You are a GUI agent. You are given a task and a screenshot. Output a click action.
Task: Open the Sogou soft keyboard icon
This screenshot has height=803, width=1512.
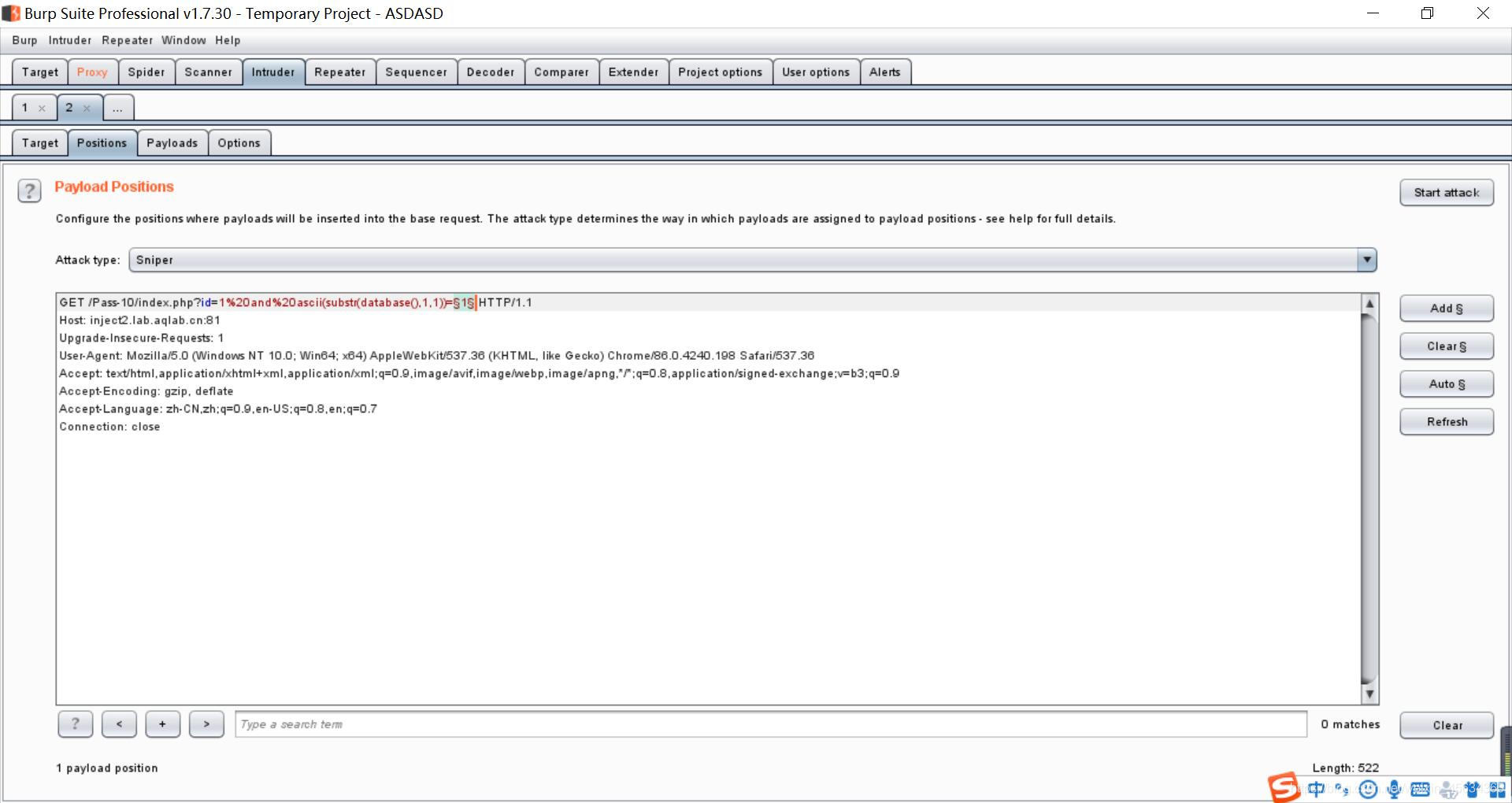[x=1420, y=789]
